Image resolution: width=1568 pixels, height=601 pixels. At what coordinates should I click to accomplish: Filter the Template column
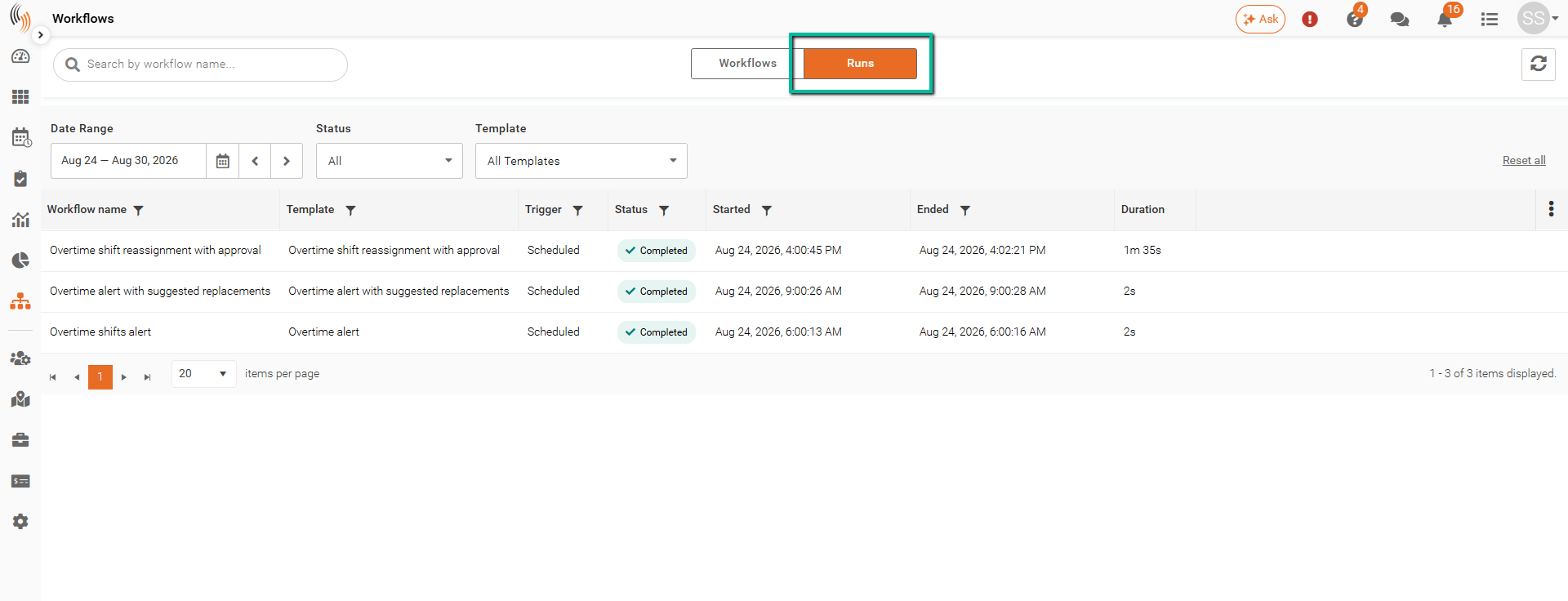pos(350,210)
